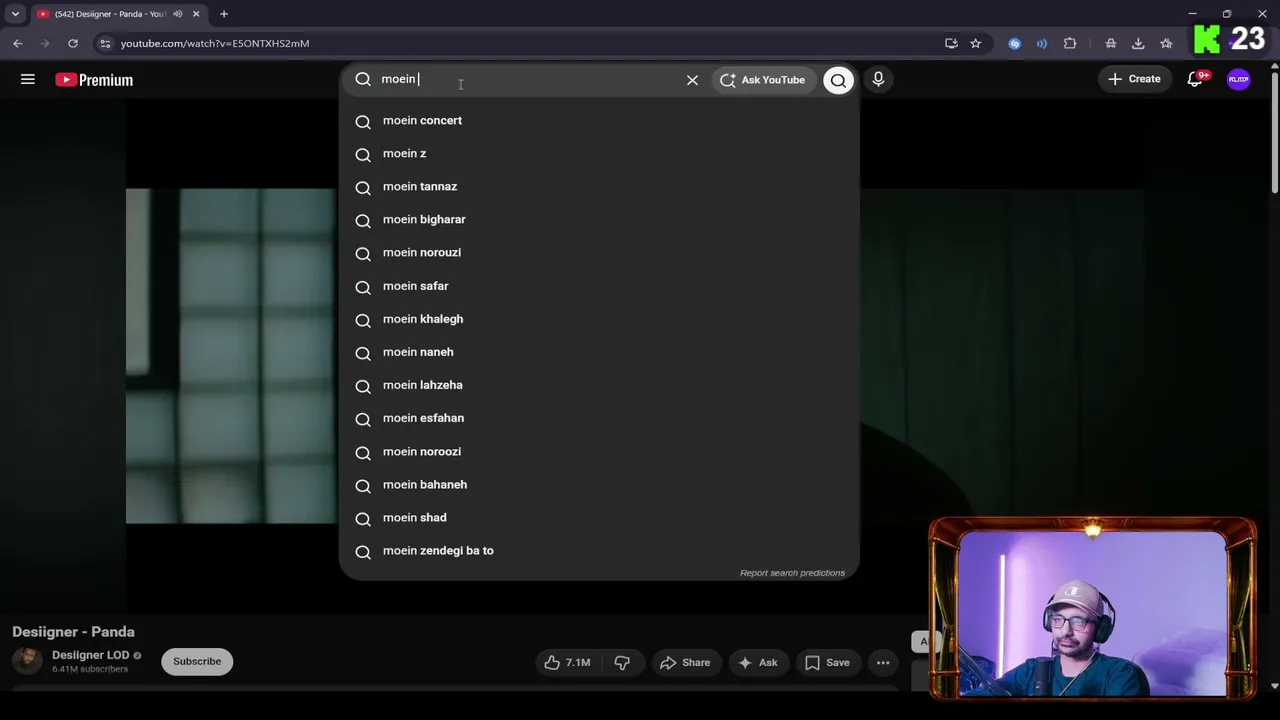
Task: Click the star icon beside Downloads
Action: coord(1166,43)
